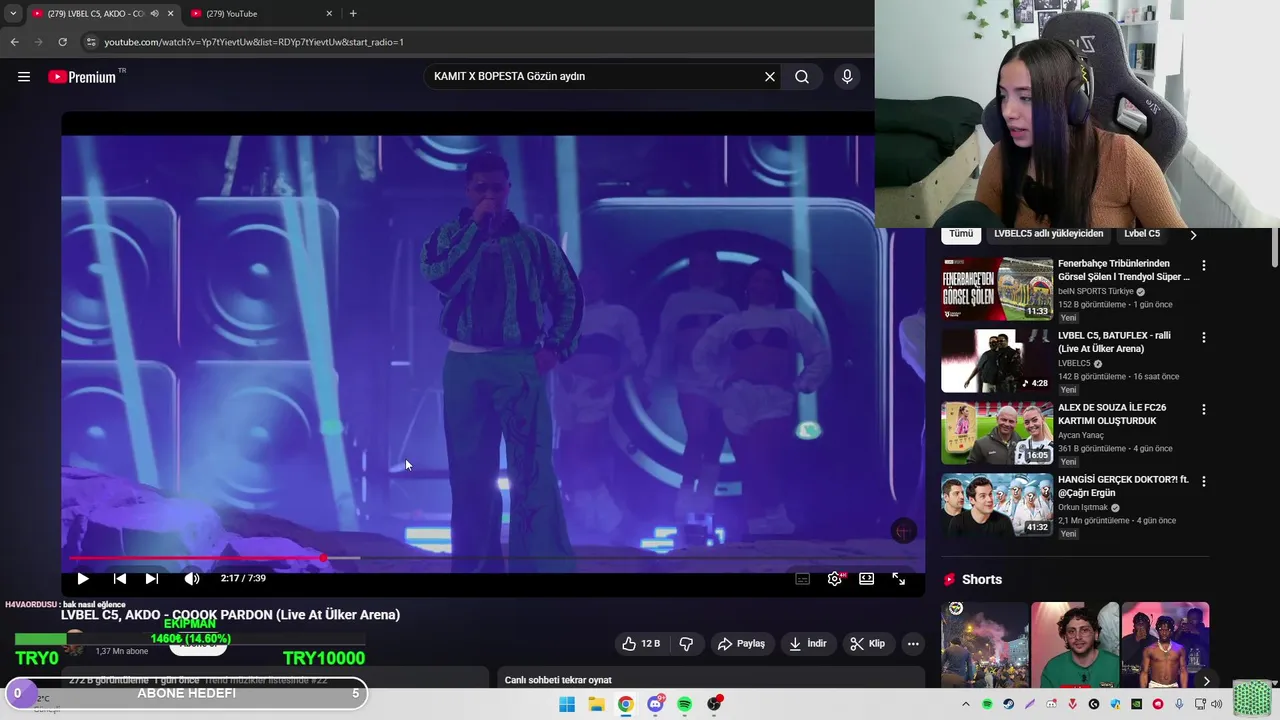Run search with the magnifier button

click(802, 77)
